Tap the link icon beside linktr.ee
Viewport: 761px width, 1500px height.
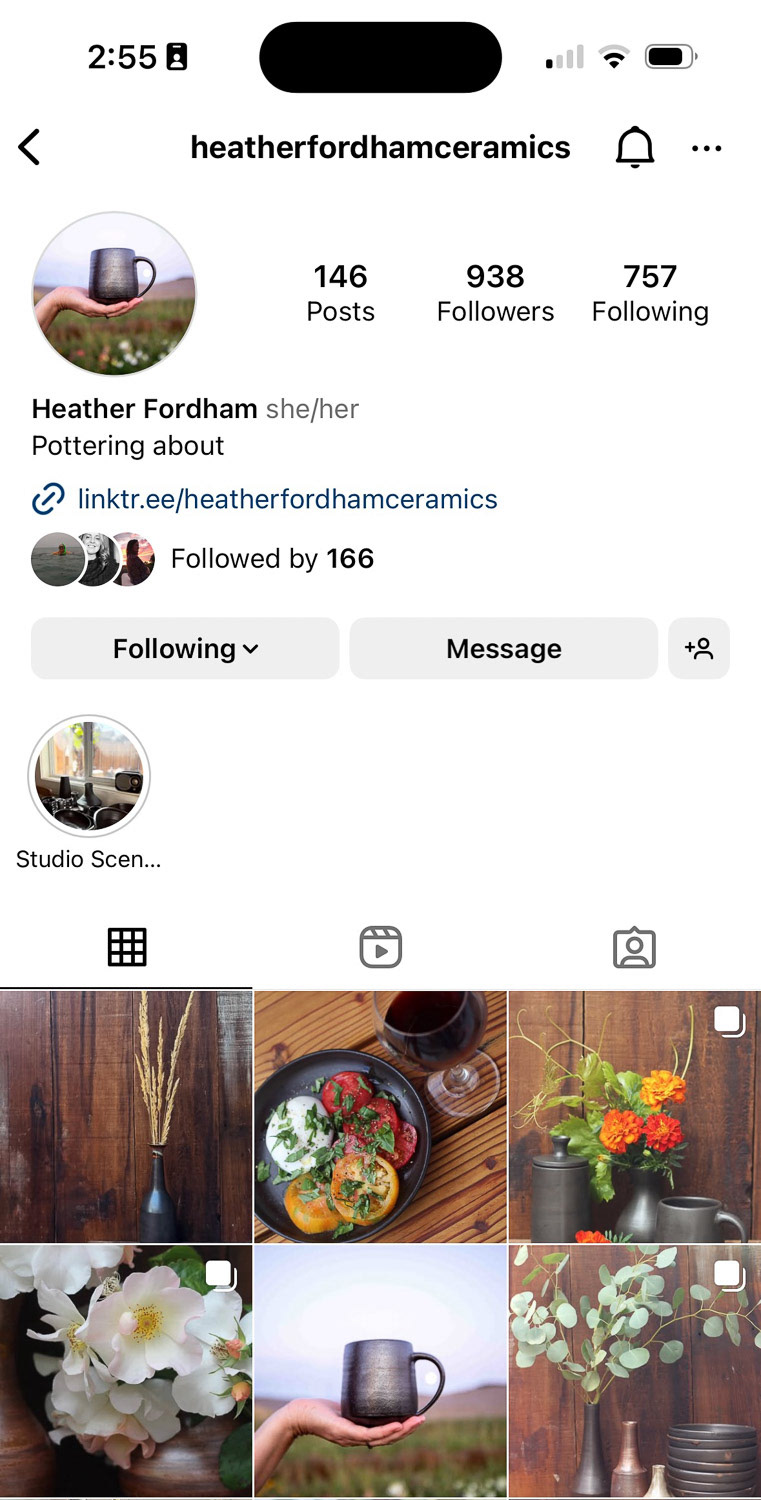coord(48,499)
